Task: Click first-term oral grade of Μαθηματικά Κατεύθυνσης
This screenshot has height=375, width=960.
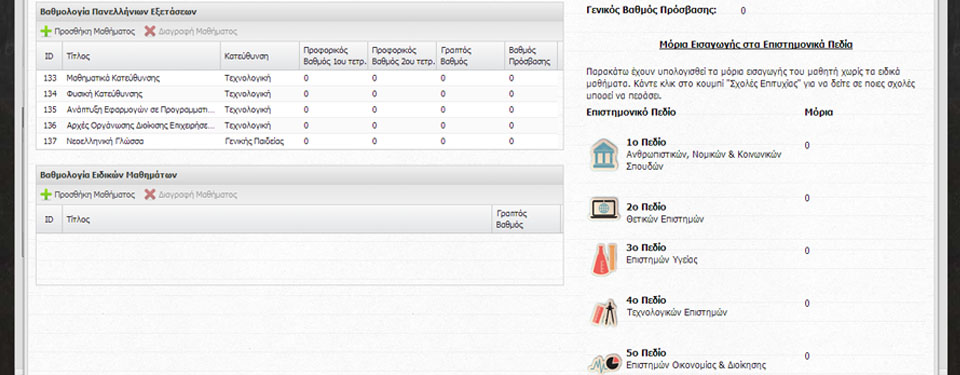Action: click(334, 78)
